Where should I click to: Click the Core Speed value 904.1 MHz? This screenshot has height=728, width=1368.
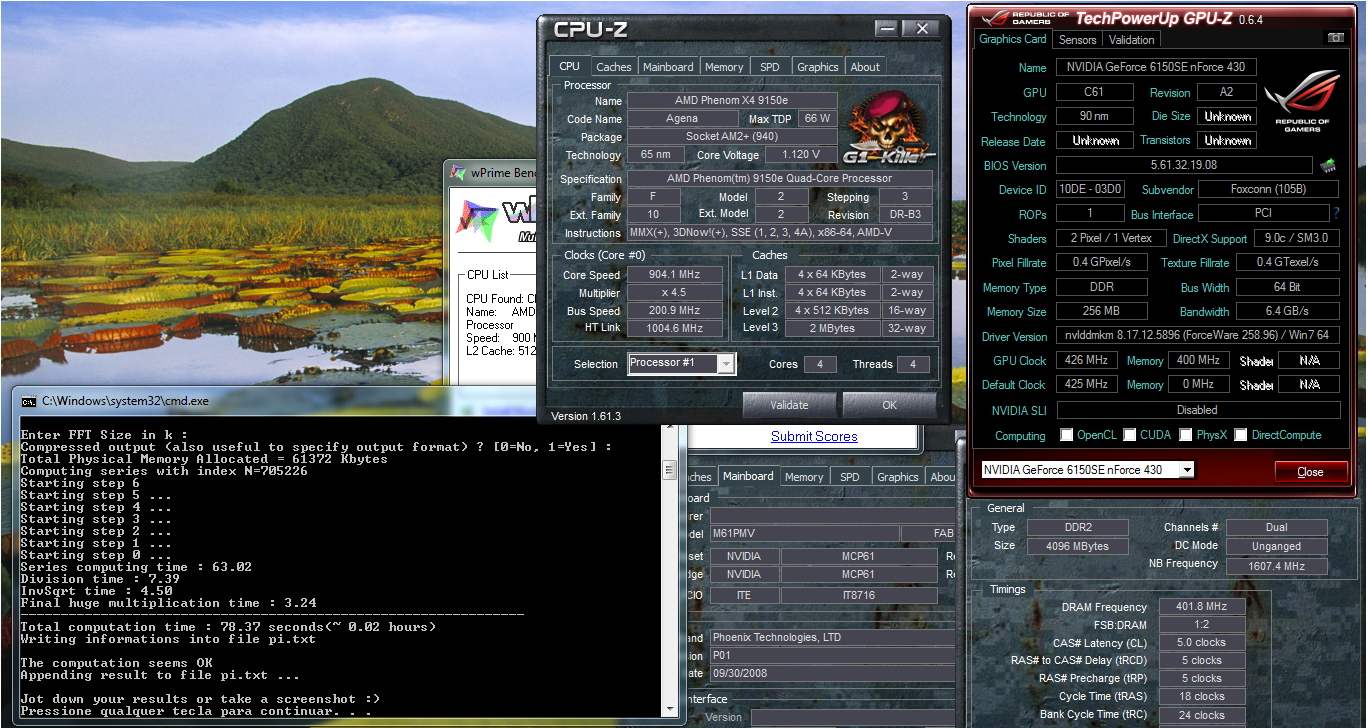[x=675, y=274]
